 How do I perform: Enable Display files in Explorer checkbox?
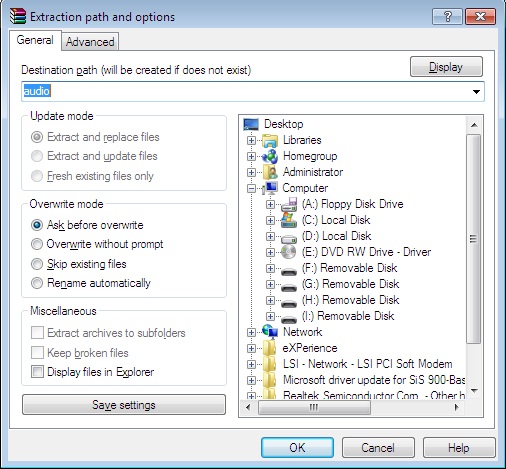37,372
